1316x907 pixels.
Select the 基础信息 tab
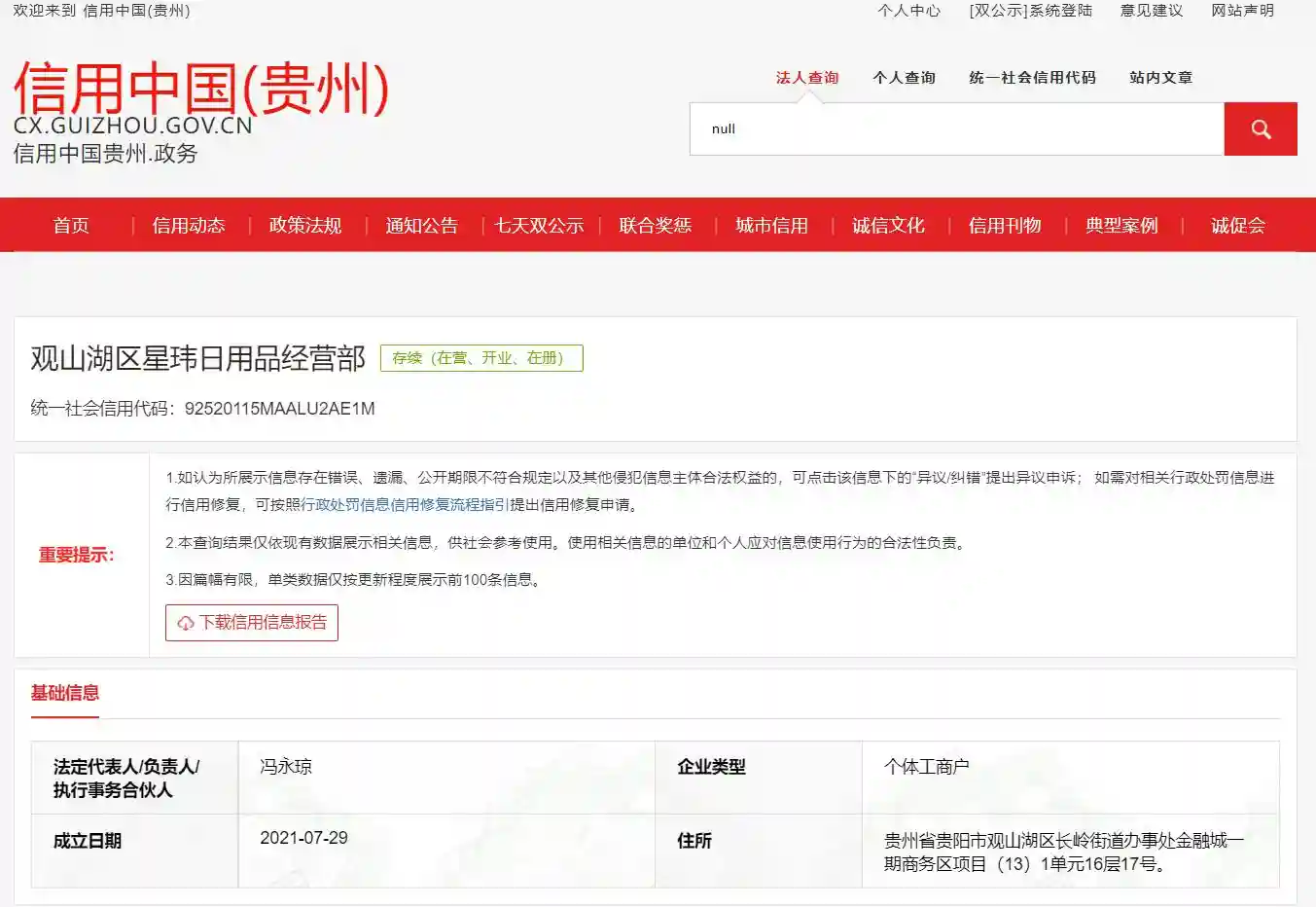pos(65,693)
